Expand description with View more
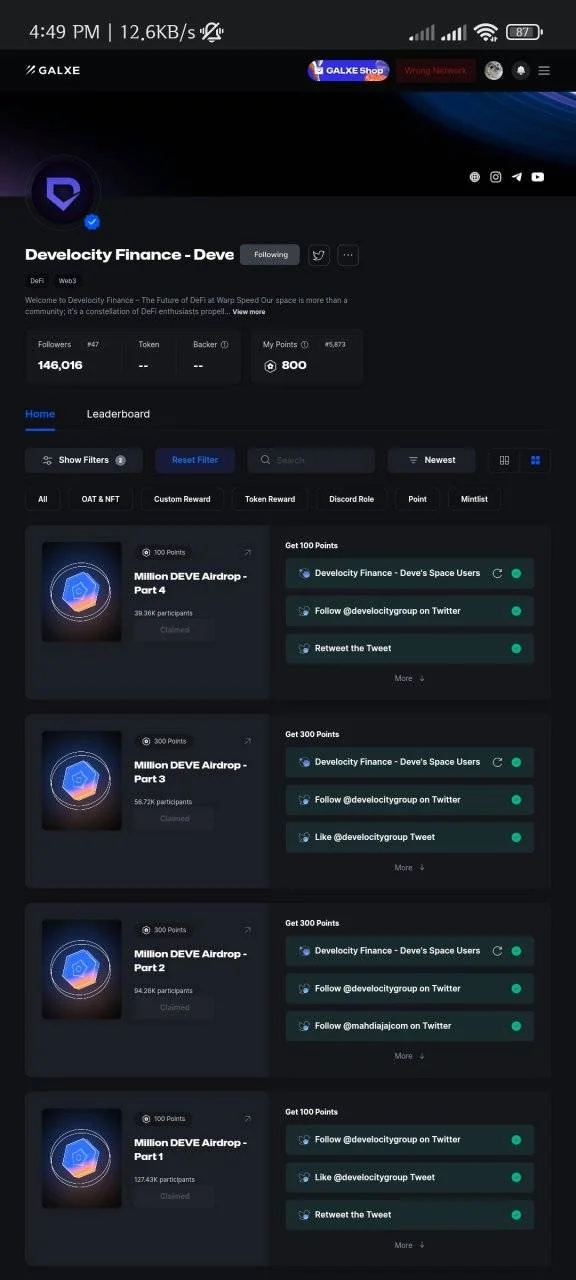Viewport: 576px width, 1280px height. pyautogui.click(x=249, y=312)
